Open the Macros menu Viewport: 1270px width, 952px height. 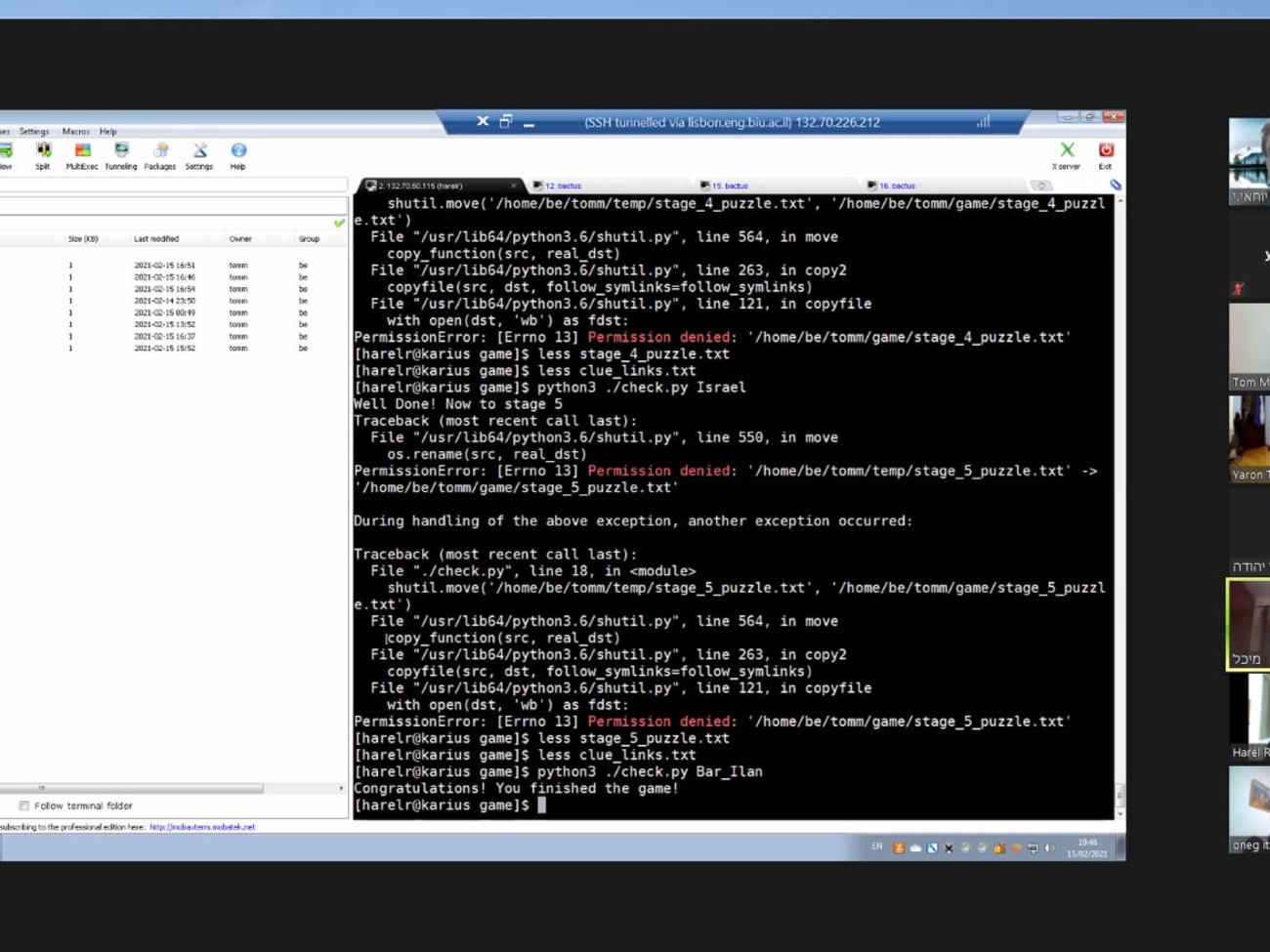75,132
